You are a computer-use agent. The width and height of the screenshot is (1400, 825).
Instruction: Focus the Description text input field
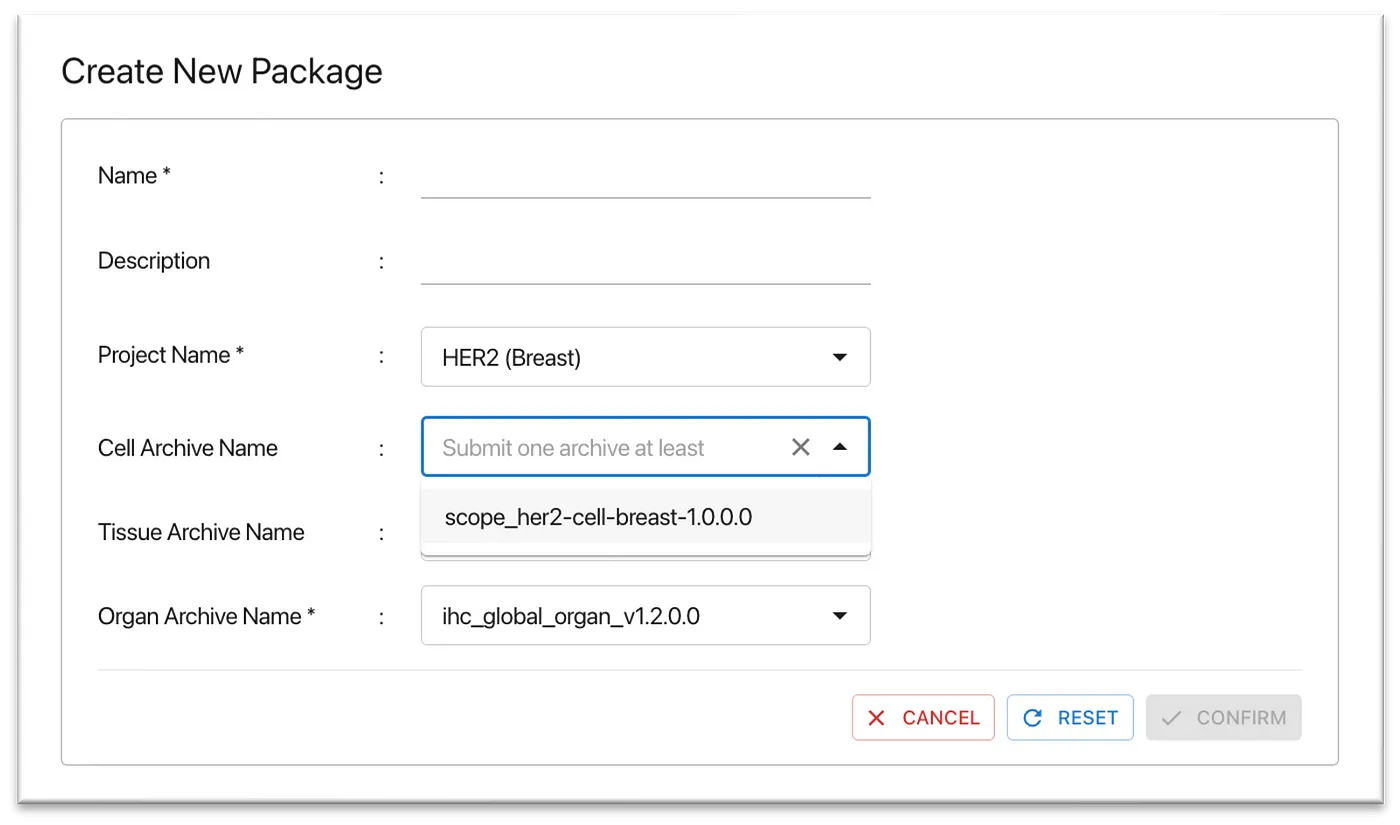(645, 265)
